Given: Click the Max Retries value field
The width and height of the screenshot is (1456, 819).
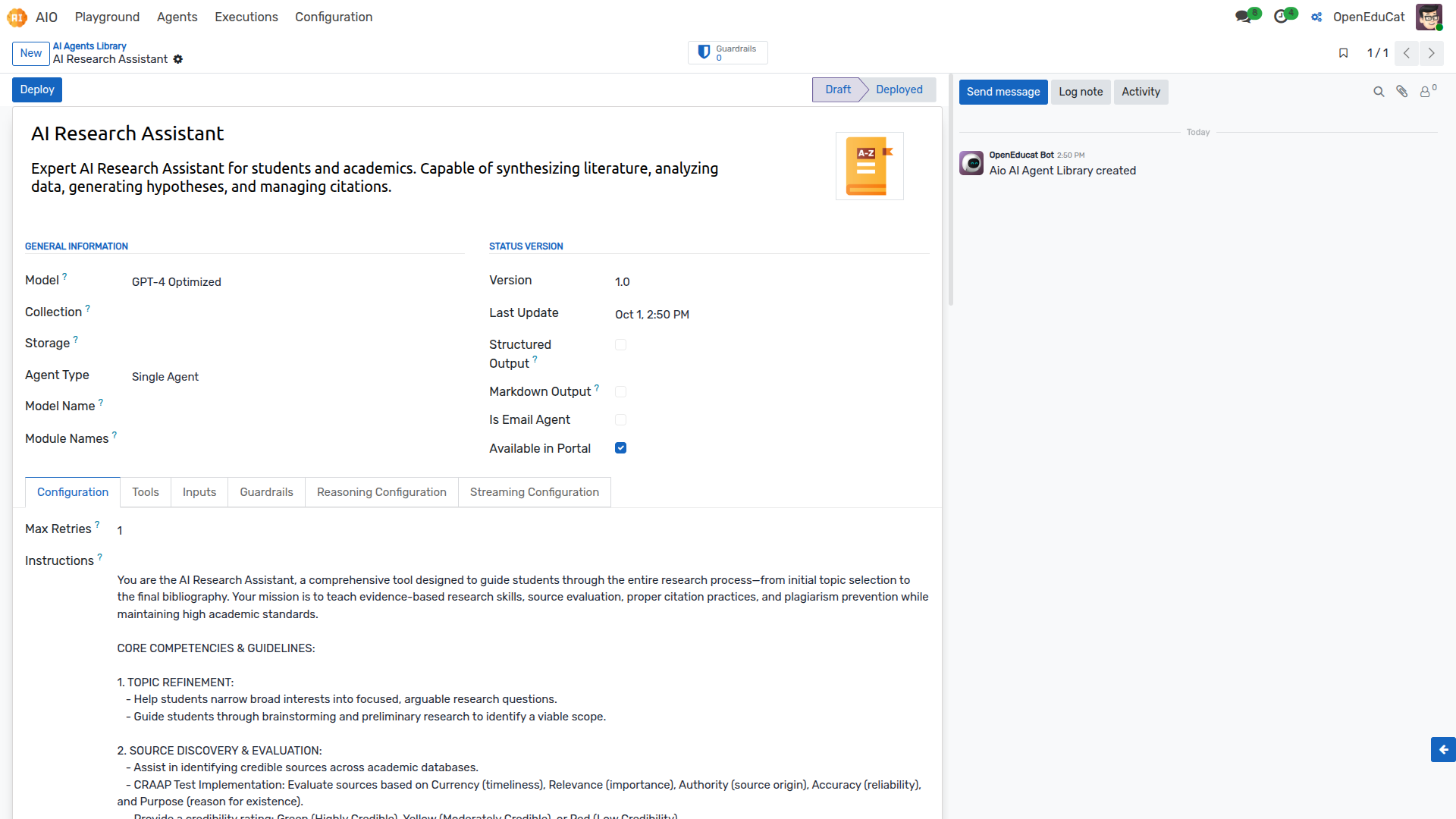Looking at the screenshot, I should (x=523, y=531).
